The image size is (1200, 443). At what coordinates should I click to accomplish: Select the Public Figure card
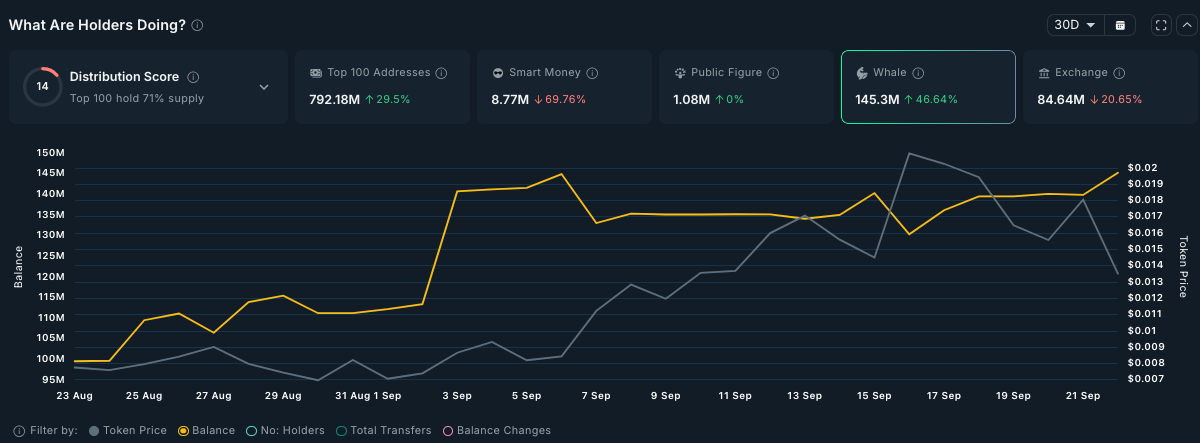tap(746, 87)
